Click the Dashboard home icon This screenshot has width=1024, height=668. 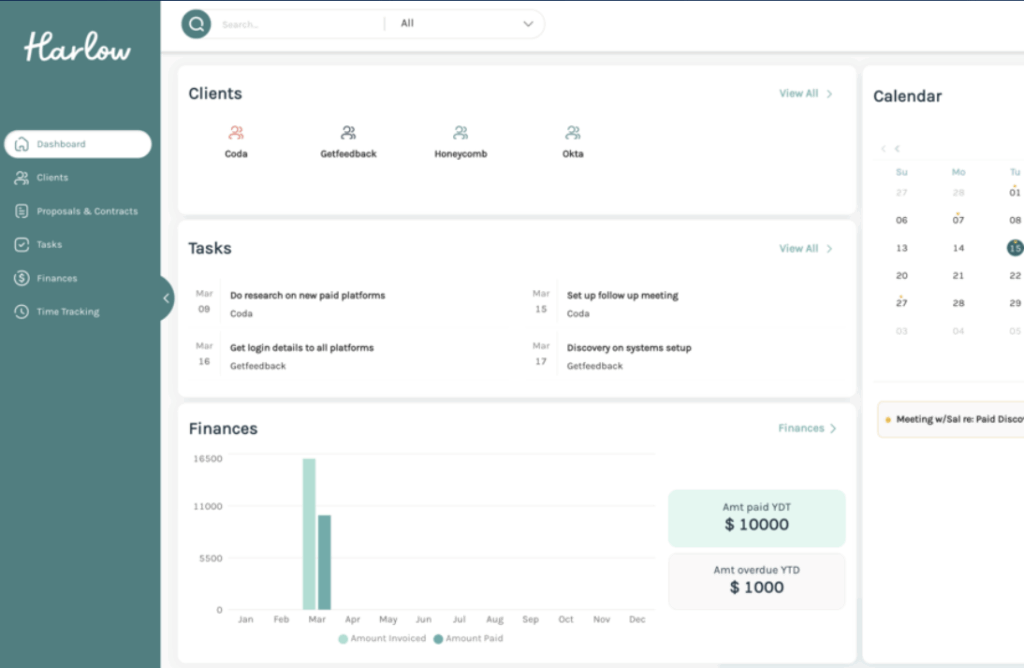click(x=22, y=144)
